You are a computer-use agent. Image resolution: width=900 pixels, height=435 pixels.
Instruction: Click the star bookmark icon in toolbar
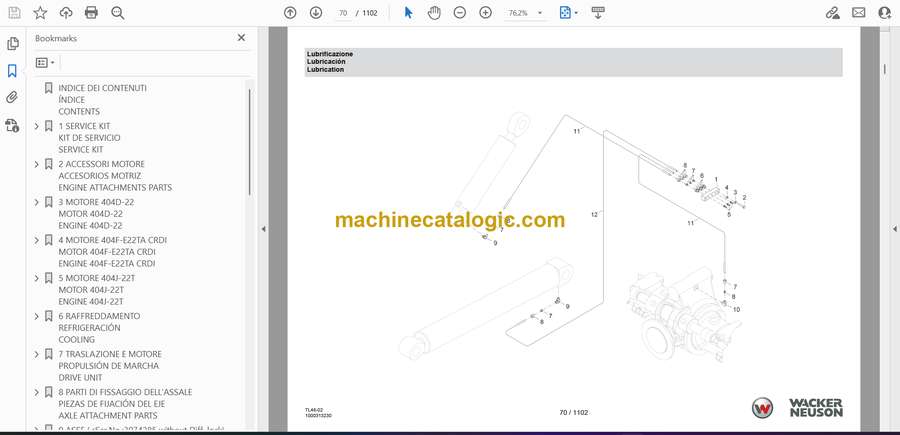click(40, 13)
